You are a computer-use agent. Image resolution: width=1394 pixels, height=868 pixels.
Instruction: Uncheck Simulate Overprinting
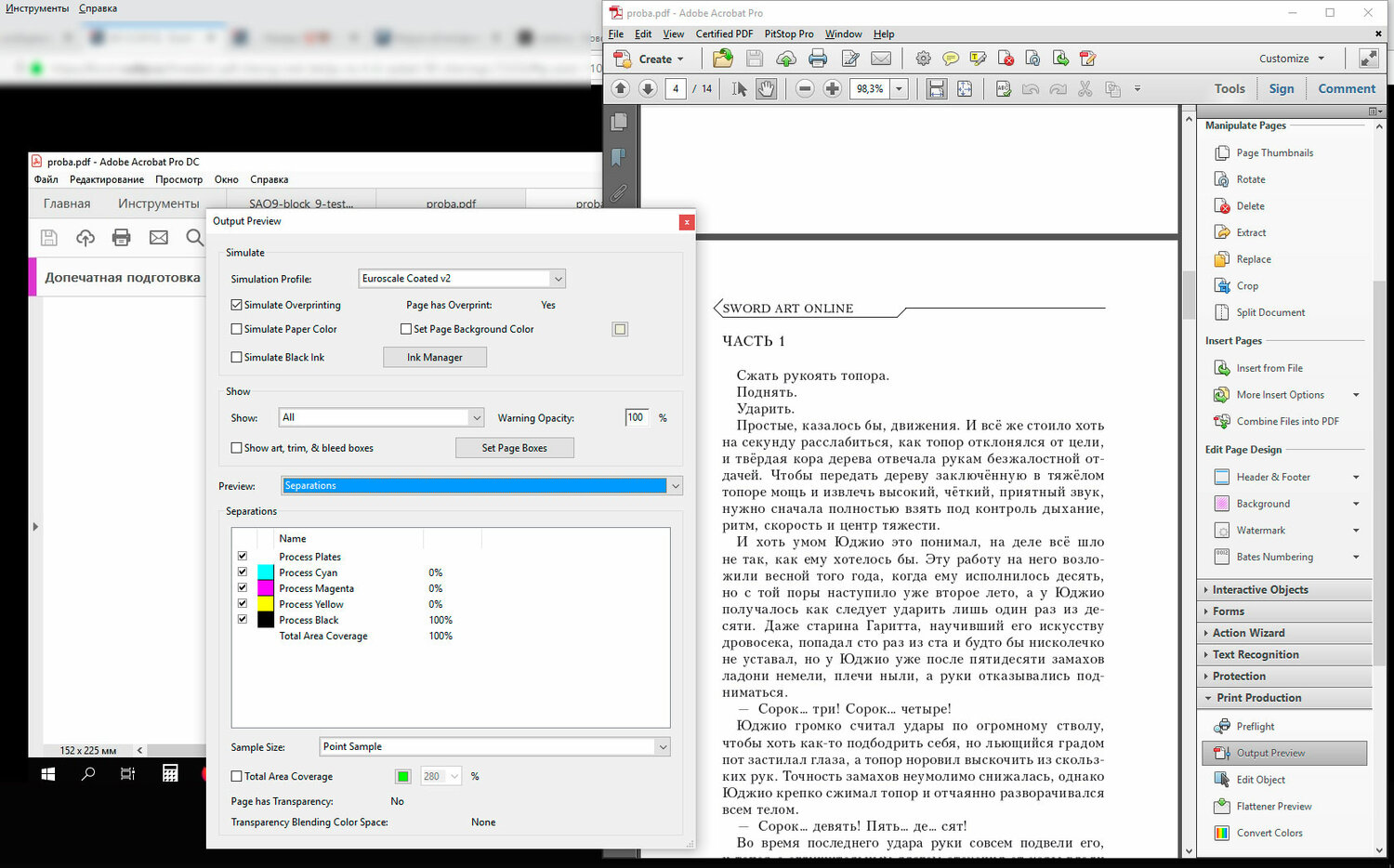(x=236, y=305)
